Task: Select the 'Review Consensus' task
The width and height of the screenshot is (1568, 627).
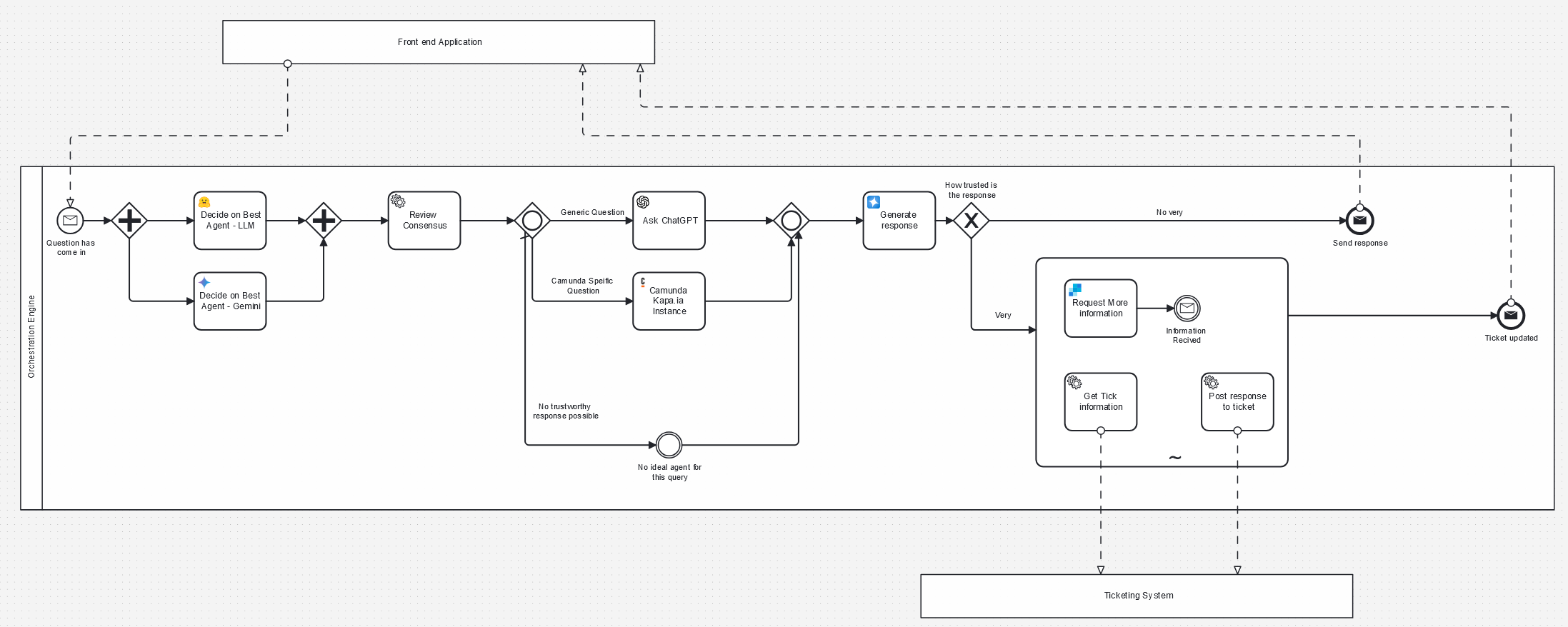Action: pyautogui.click(x=424, y=221)
